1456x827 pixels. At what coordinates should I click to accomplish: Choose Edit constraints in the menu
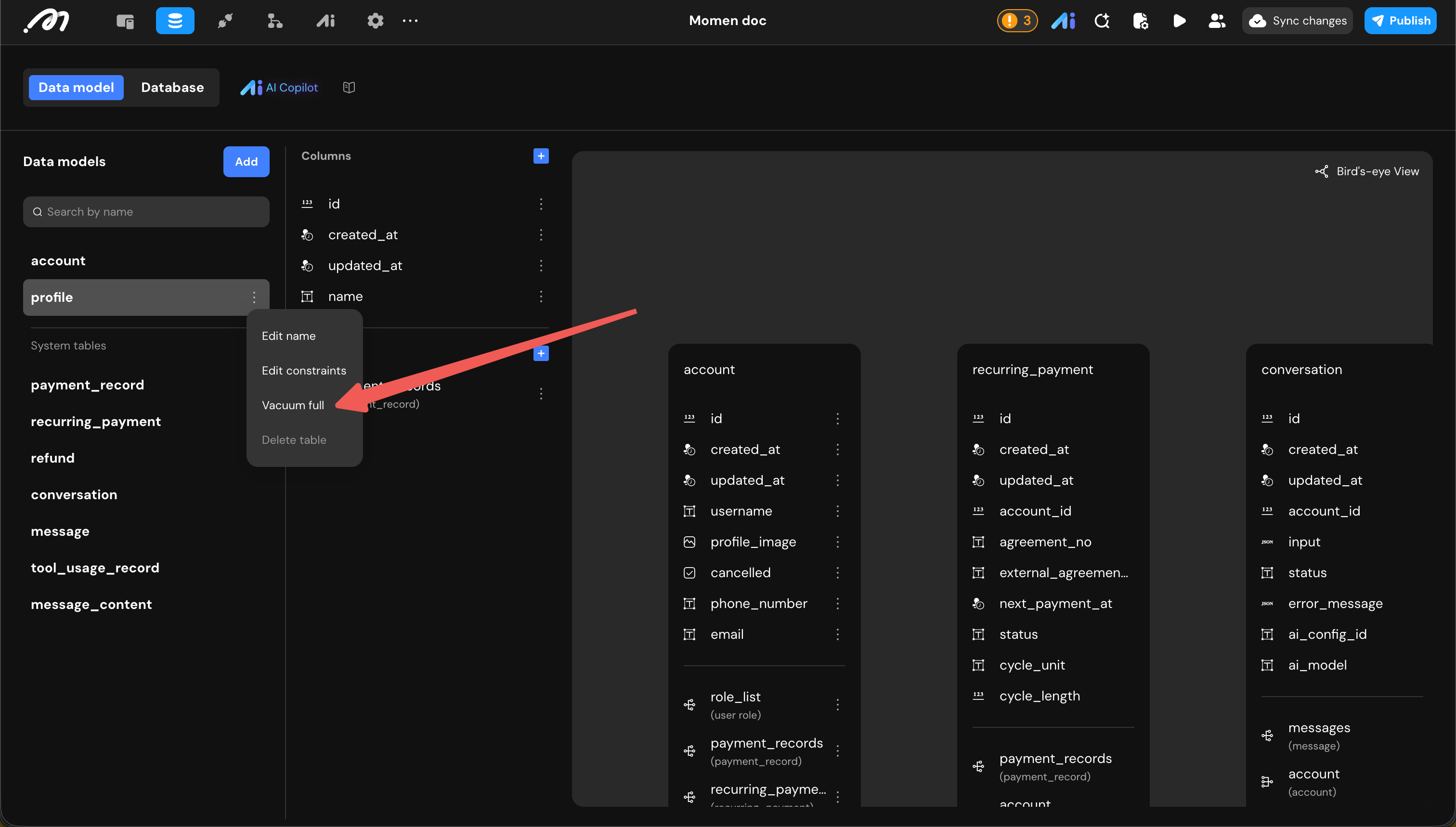click(x=303, y=370)
